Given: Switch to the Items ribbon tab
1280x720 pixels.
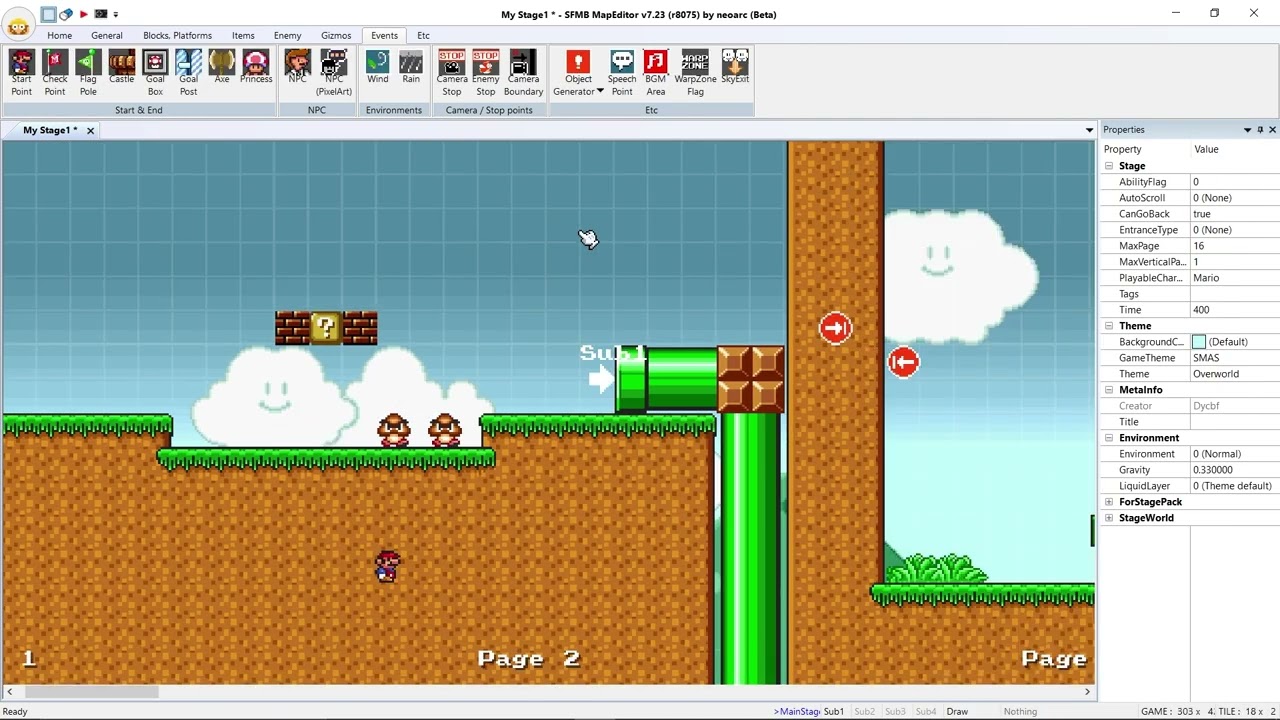Looking at the screenshot, I should (x=243, y=35).
